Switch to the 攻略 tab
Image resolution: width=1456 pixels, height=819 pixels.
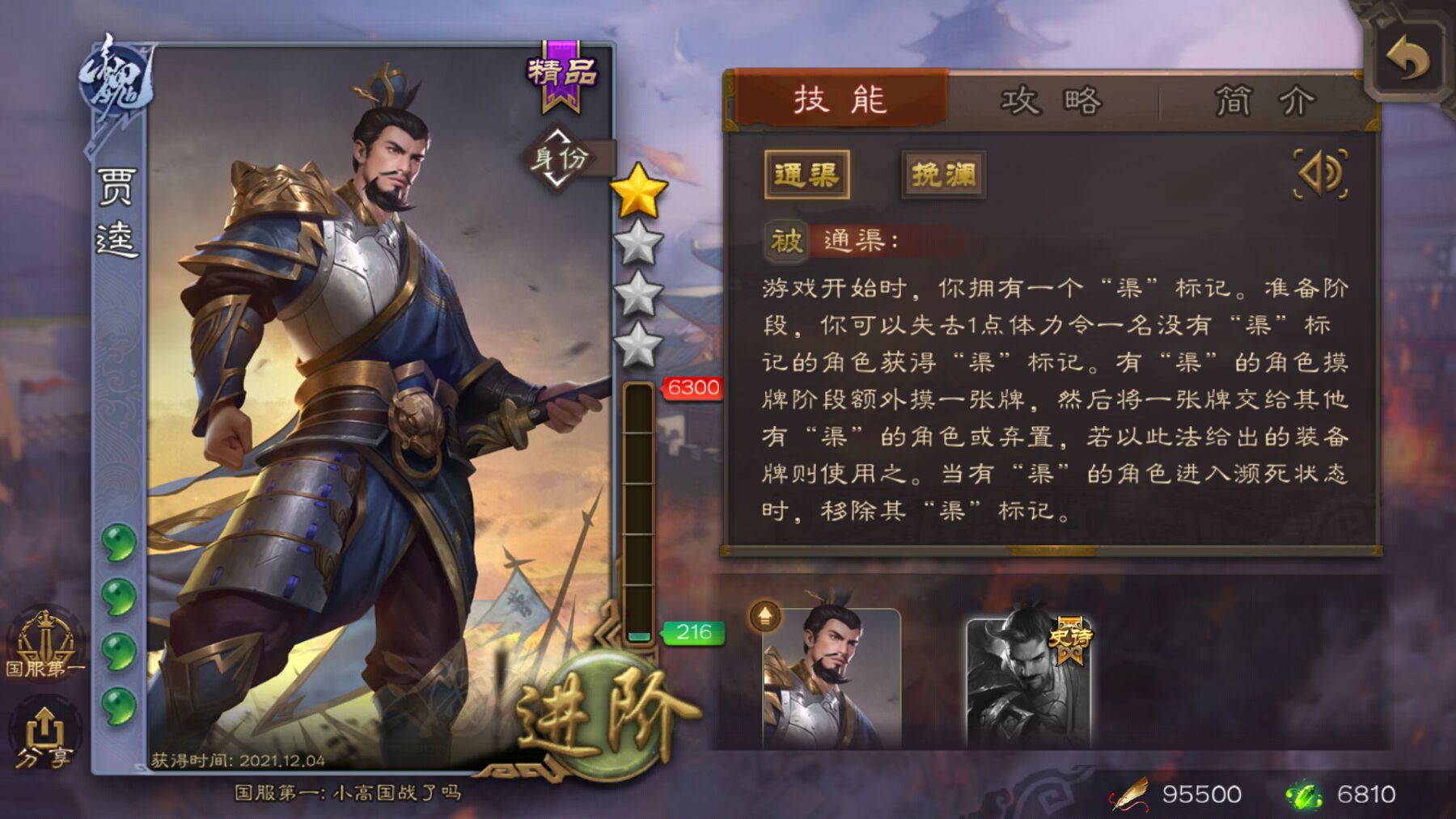point(1052,101)
